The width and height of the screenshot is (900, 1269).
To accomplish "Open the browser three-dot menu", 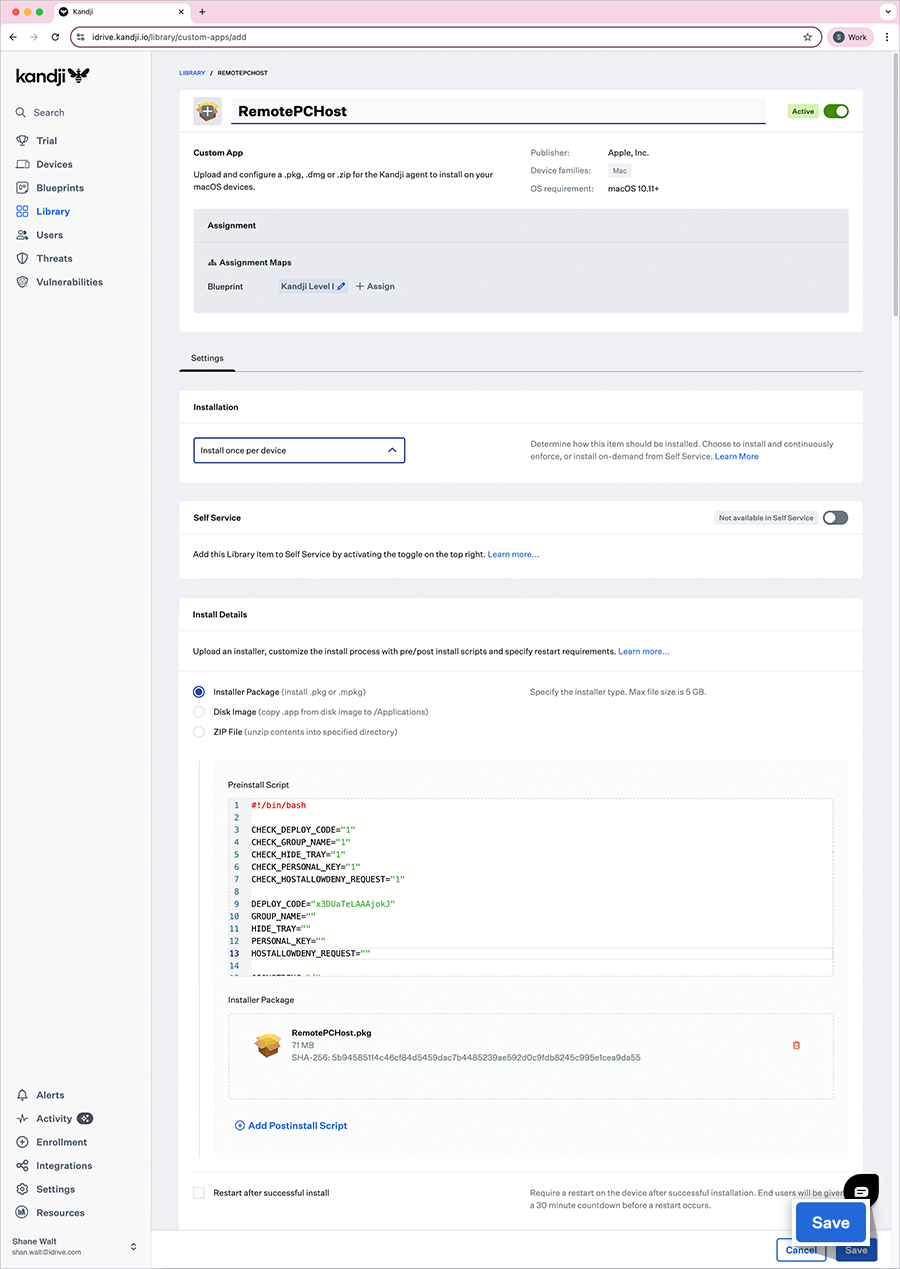I will coord(886,37).
